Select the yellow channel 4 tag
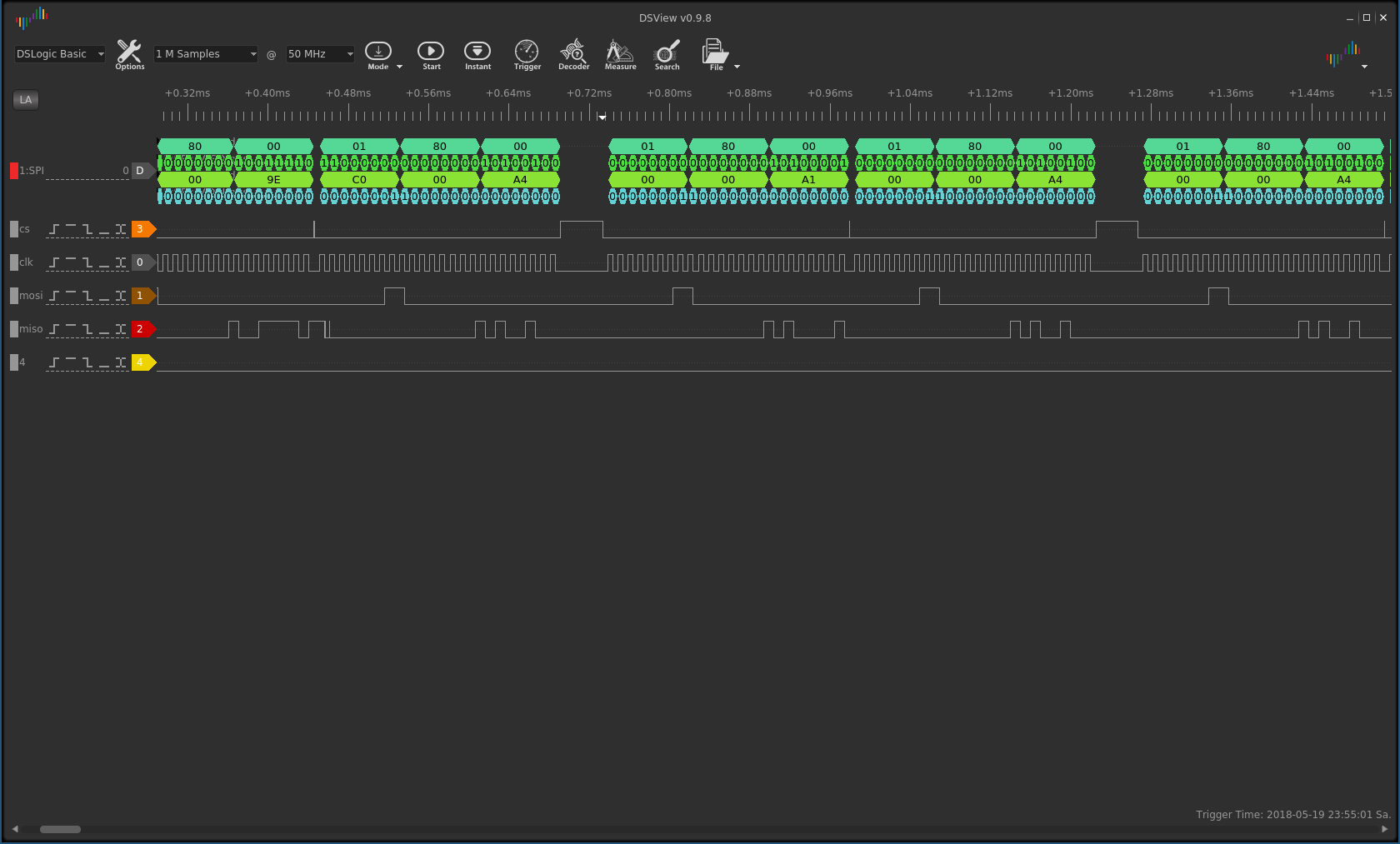 coord(143,362)
